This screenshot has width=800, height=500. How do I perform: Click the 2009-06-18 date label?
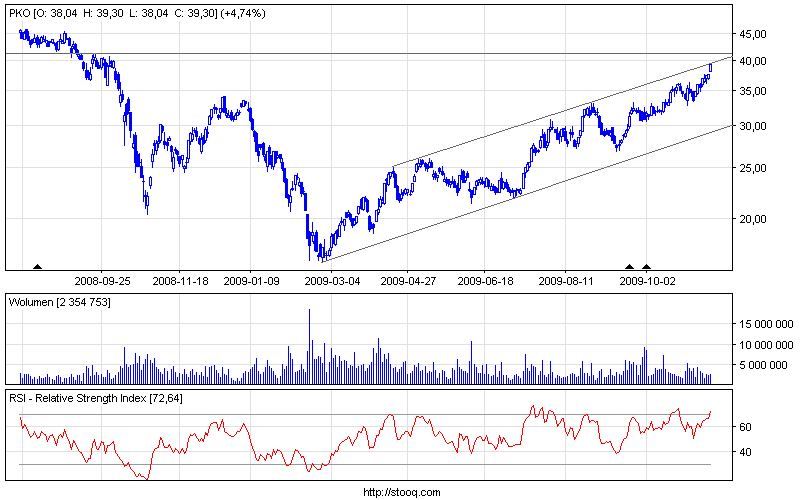486,281
